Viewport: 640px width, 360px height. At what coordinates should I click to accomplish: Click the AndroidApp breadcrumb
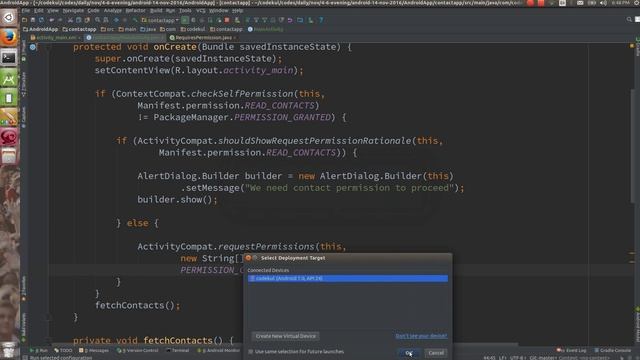(x=40, y=29)
